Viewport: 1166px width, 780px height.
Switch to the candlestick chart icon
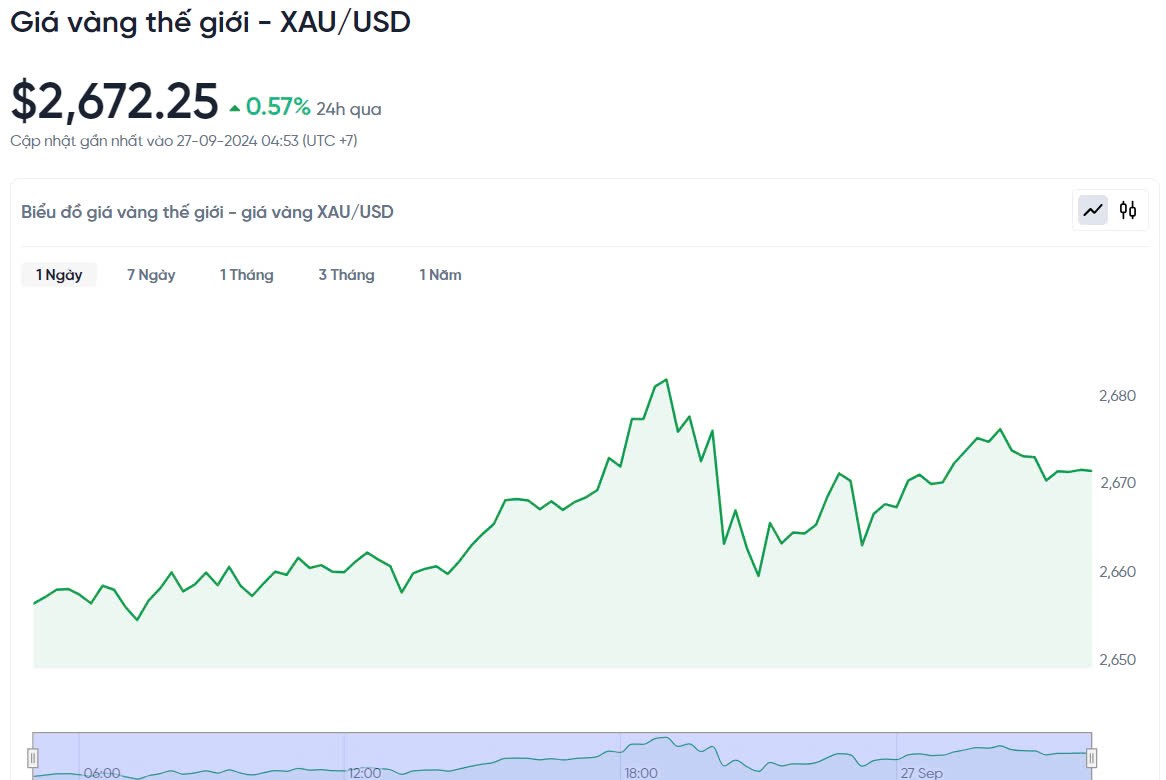pyautogui.click(x=1128, y=210)
